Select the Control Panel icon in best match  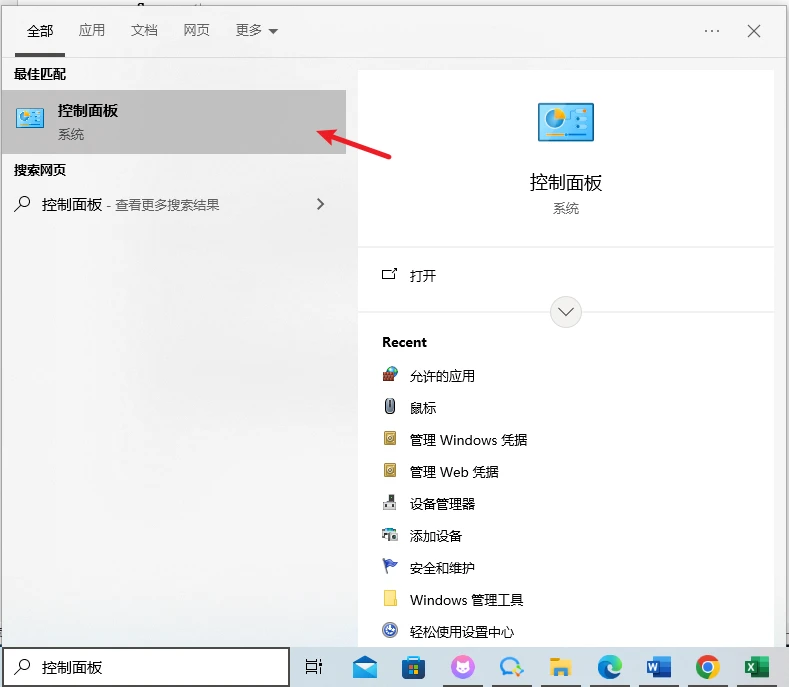point(30,118)
